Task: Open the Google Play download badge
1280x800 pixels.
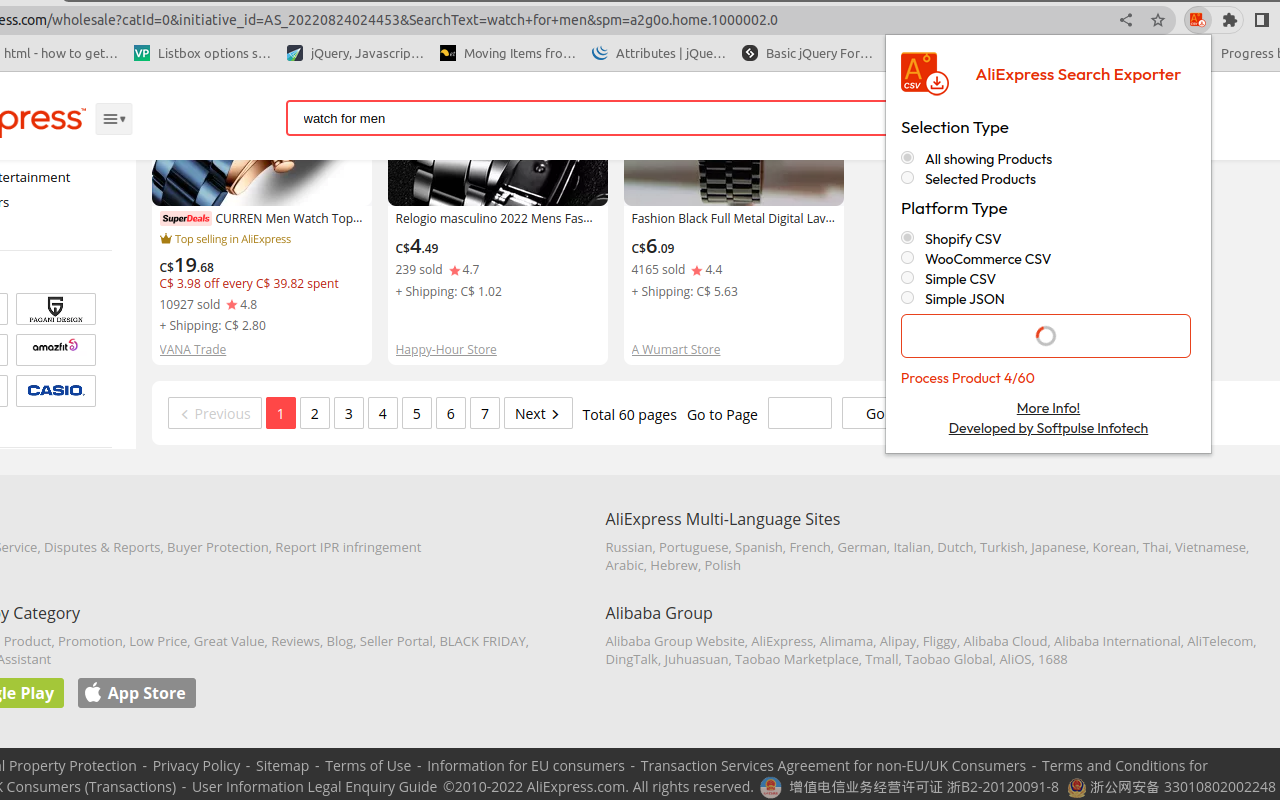Action: (x=30, y=693)
